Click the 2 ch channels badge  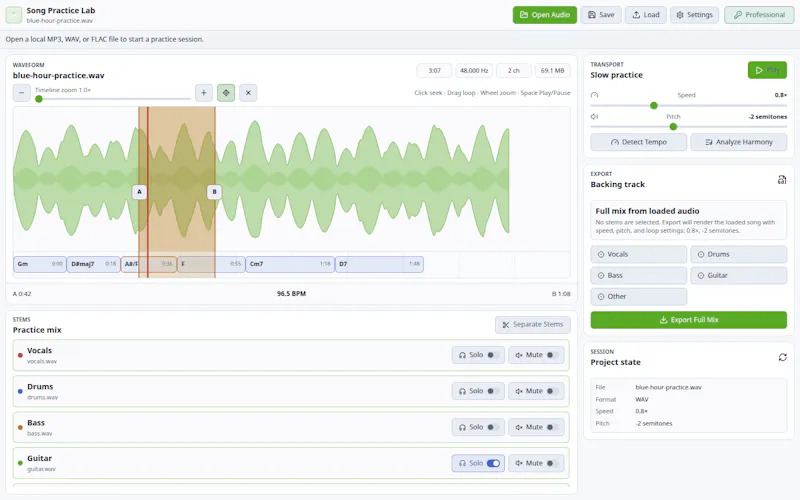point(513,70)
